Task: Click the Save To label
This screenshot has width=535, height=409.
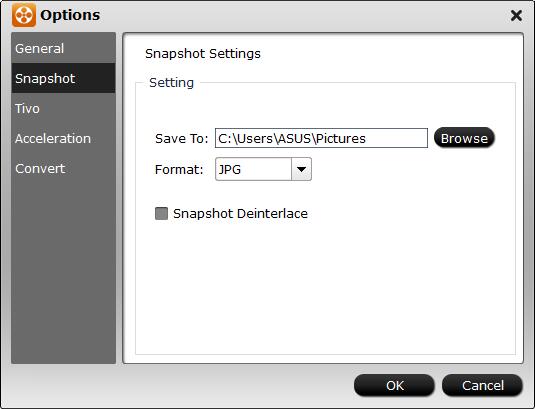Action: 182,138
